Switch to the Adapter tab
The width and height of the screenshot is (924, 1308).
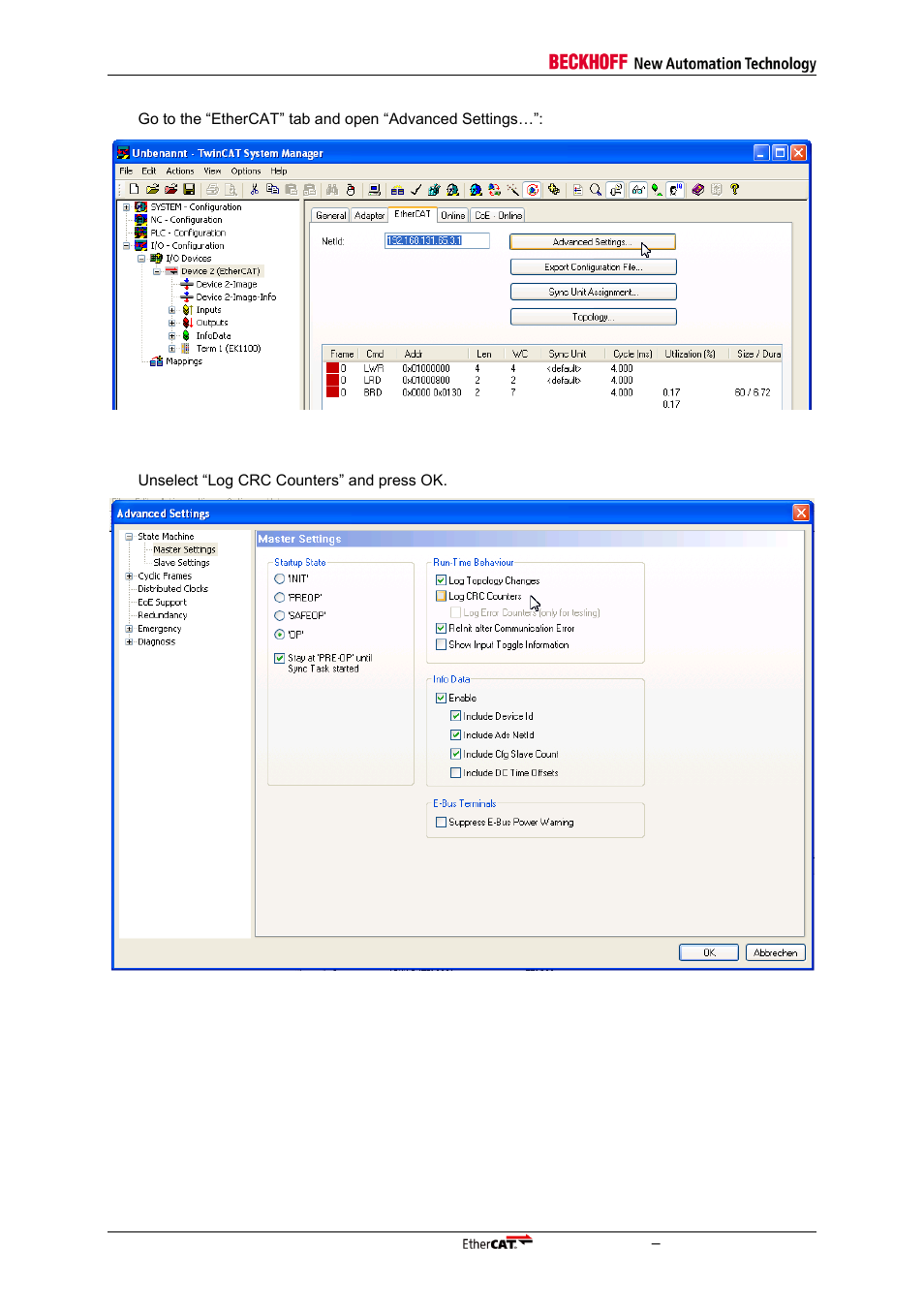click(369, 216)
